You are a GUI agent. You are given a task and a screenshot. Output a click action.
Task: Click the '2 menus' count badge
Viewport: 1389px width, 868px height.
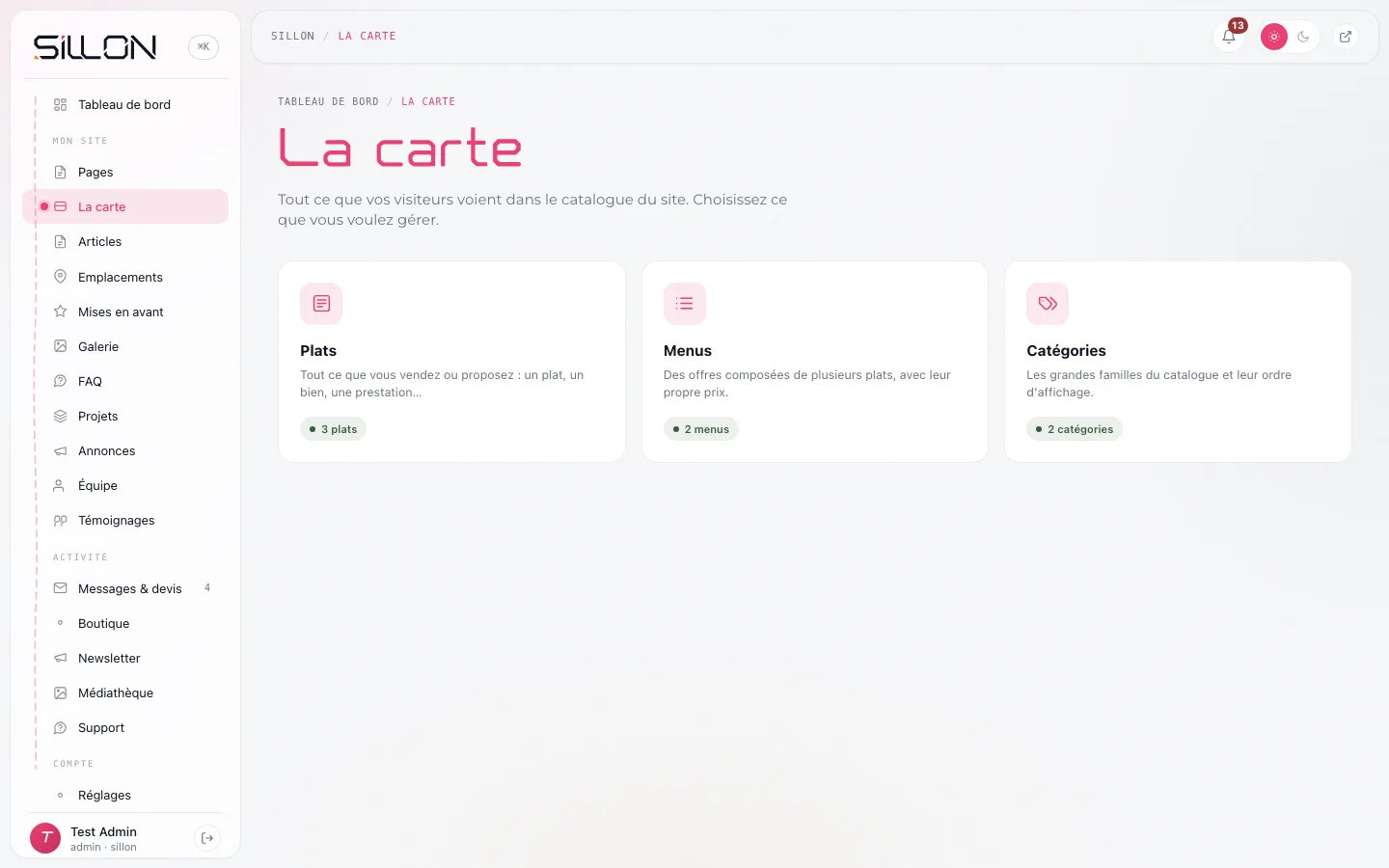point(701,429)
